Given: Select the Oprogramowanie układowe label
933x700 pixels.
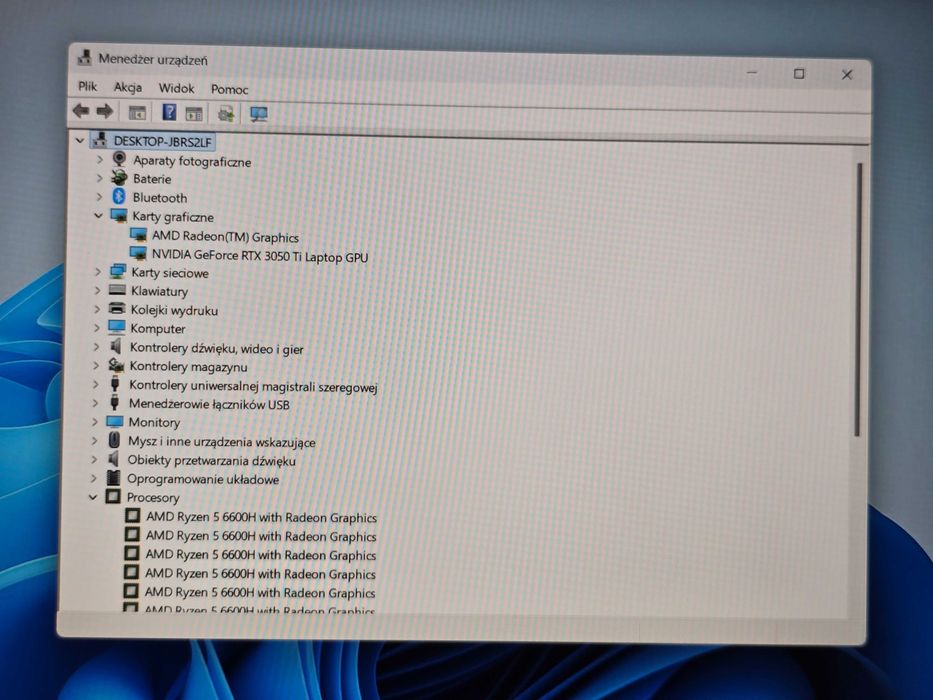Looking at the screenshot, I should pyautogui.click(x=202, y=479).
